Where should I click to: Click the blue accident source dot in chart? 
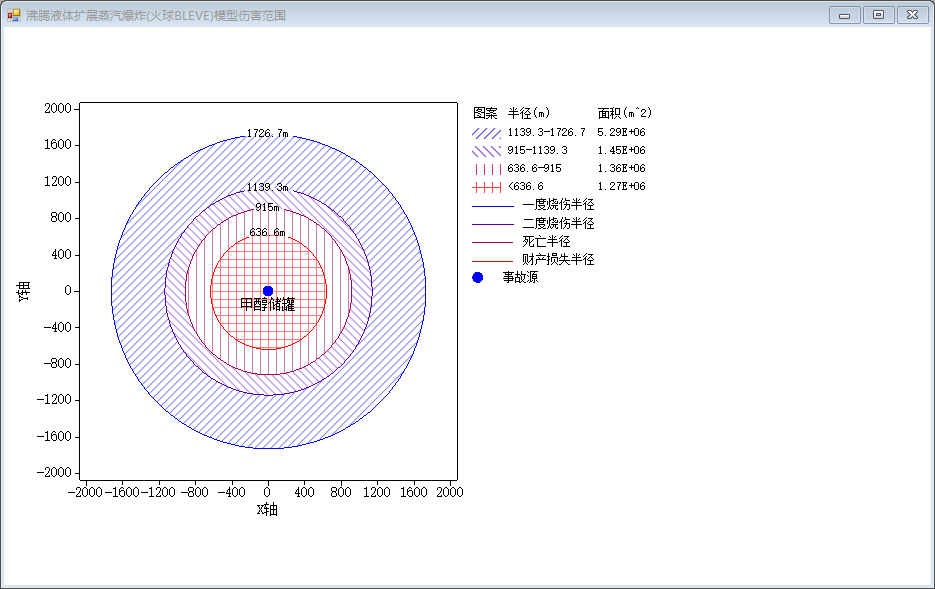268,291
